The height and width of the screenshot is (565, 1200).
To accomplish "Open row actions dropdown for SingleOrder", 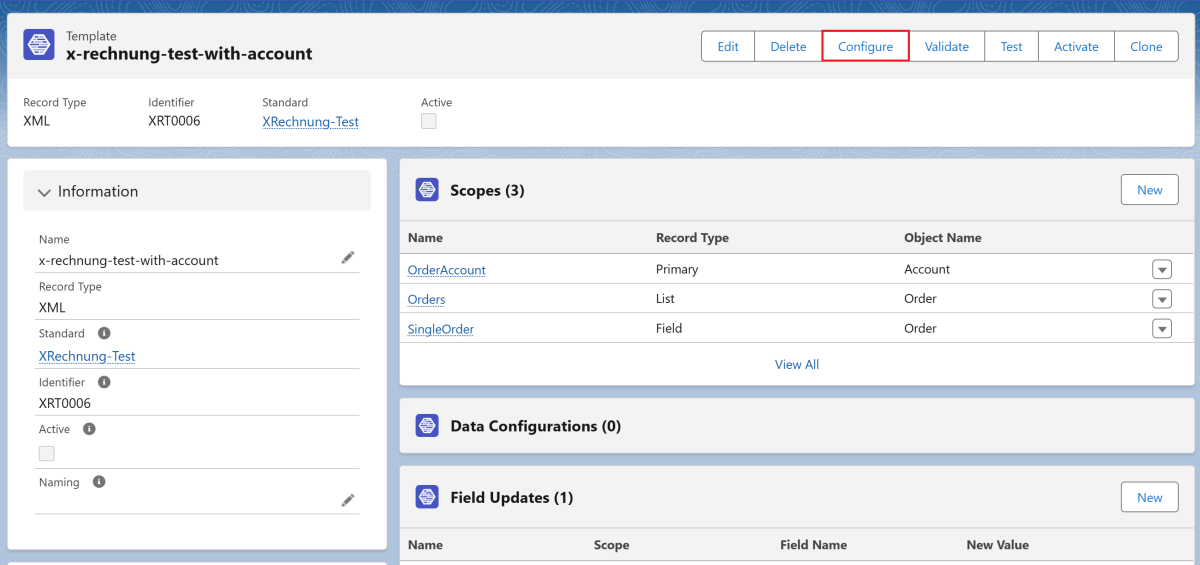I will pyautogui.click(x=1161, y=329).
